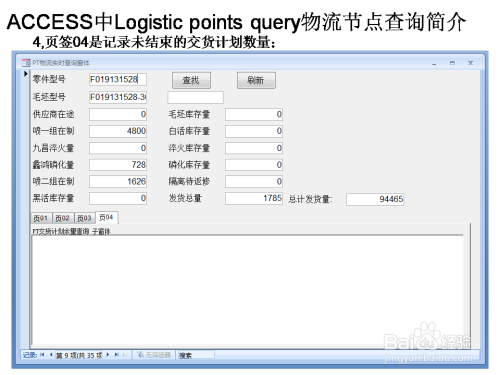Click the 黑活库存量 value field
The image size is (500, 375).
[118, 198]
